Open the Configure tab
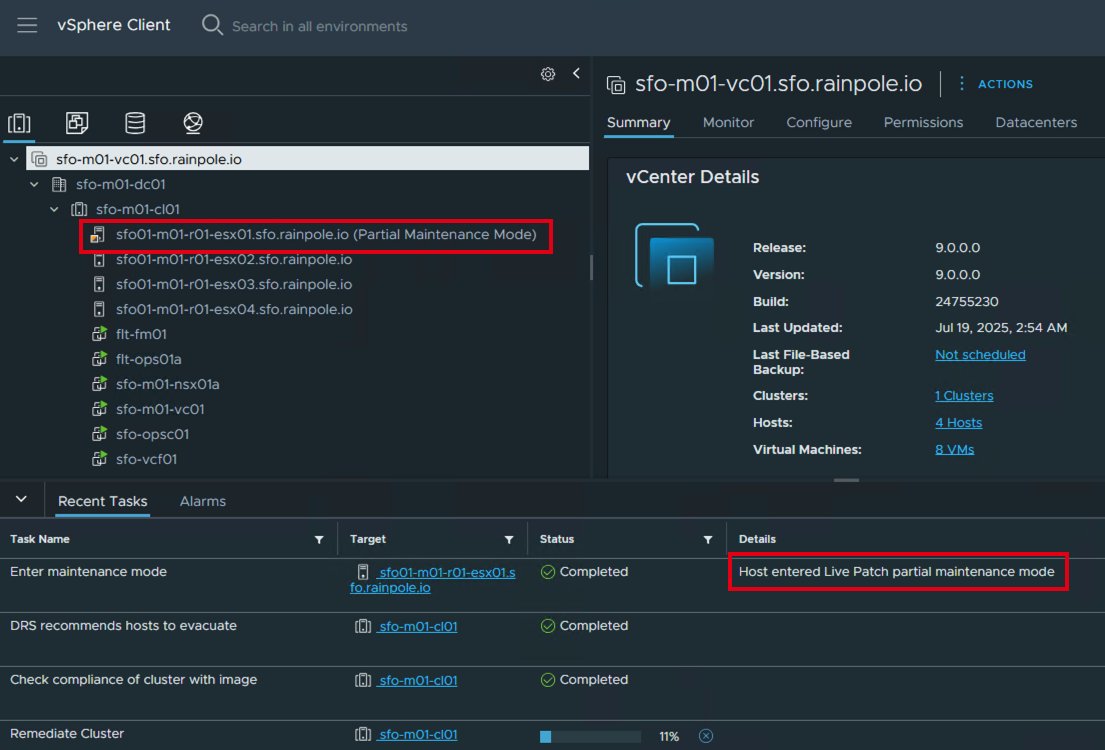Screen dimensions: 1105x750 (819, 123)
